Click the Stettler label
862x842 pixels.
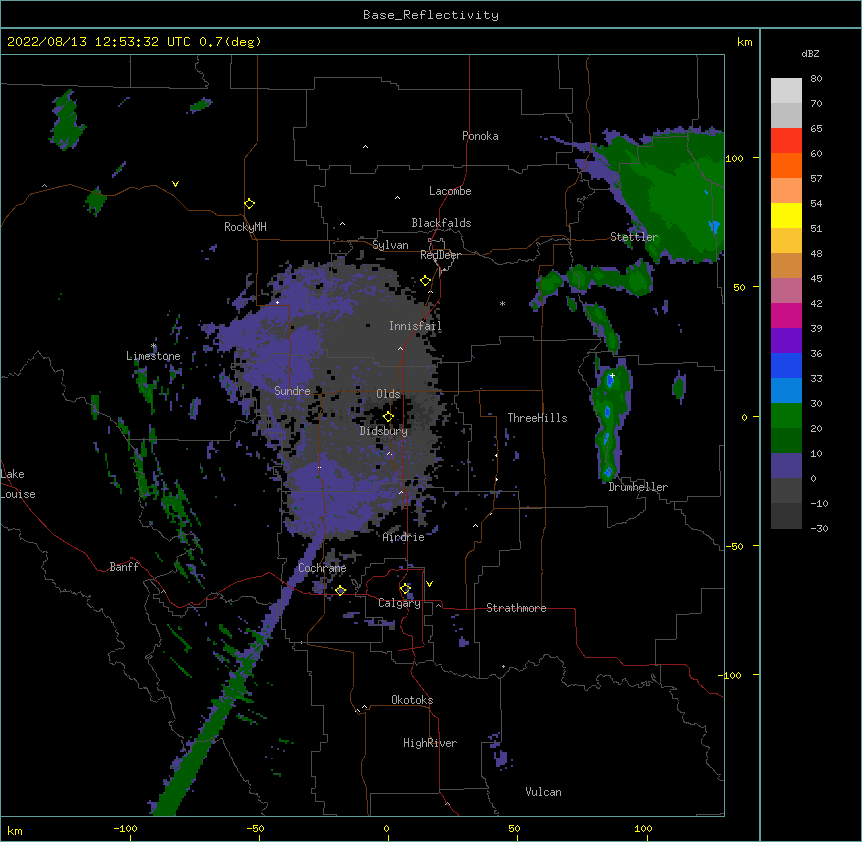coord(633,237)
